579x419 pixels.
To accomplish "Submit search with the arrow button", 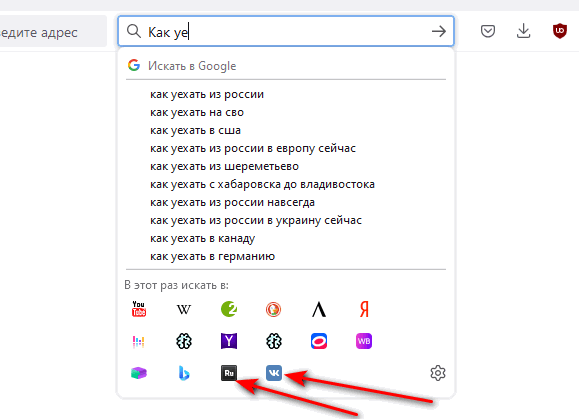I will (x=439, y=31).
